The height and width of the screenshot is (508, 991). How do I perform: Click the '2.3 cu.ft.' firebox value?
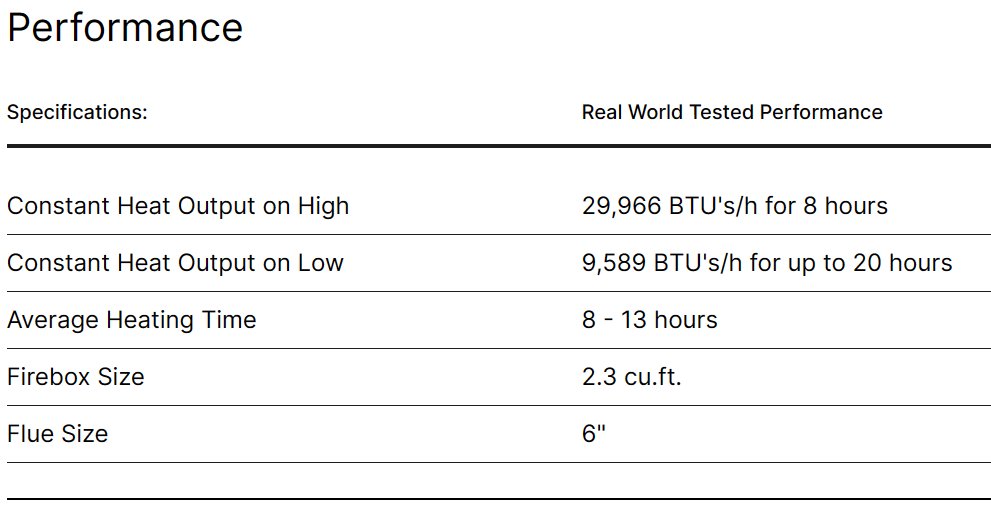632,377
